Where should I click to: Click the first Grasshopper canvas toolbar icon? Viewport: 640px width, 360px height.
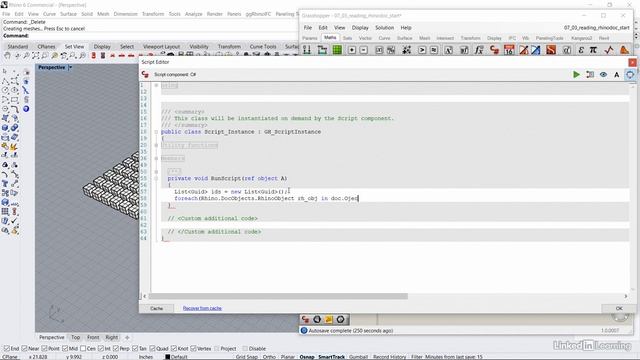pos(305,320)
